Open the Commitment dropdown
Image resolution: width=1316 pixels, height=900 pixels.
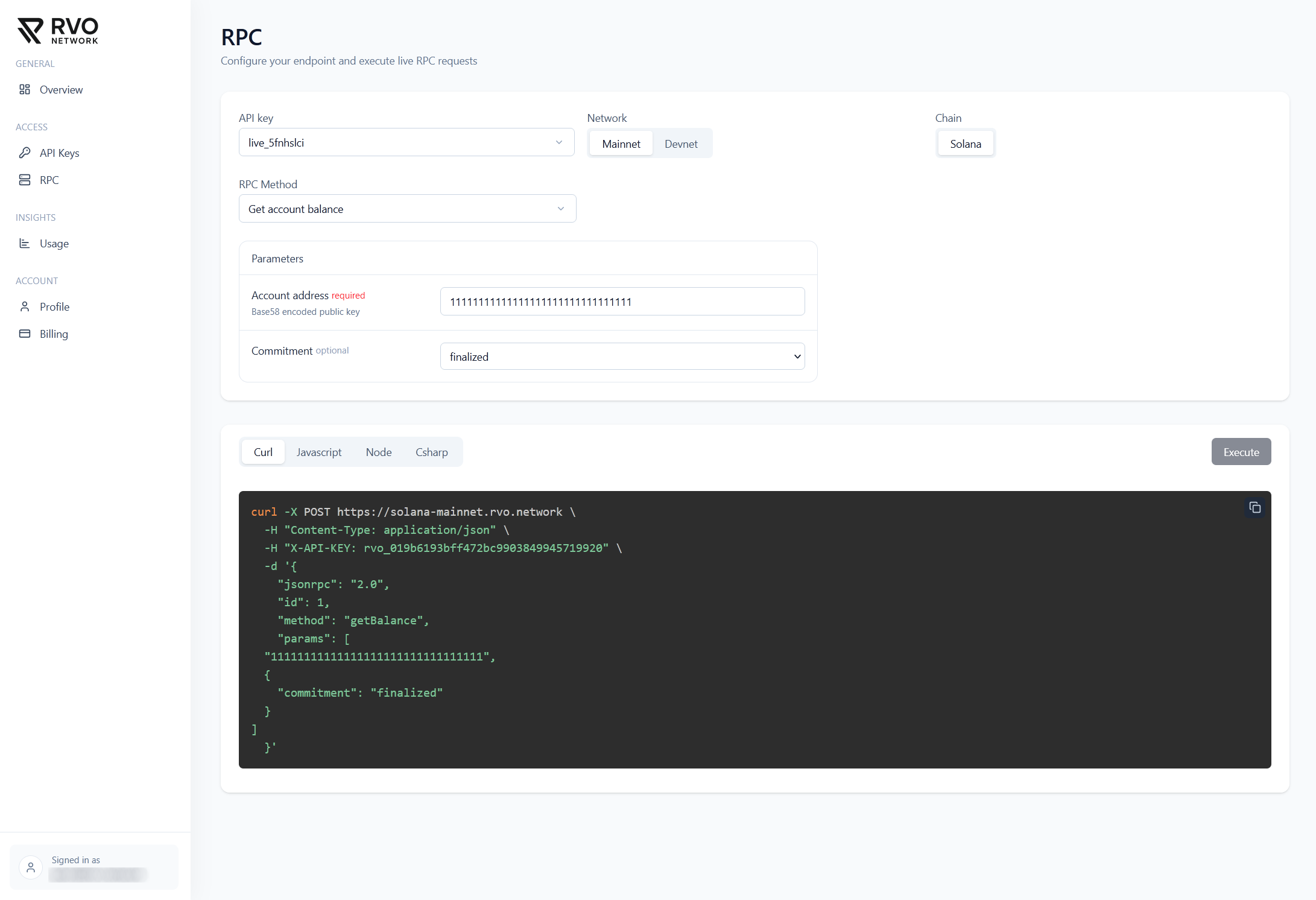click(622, 356)
